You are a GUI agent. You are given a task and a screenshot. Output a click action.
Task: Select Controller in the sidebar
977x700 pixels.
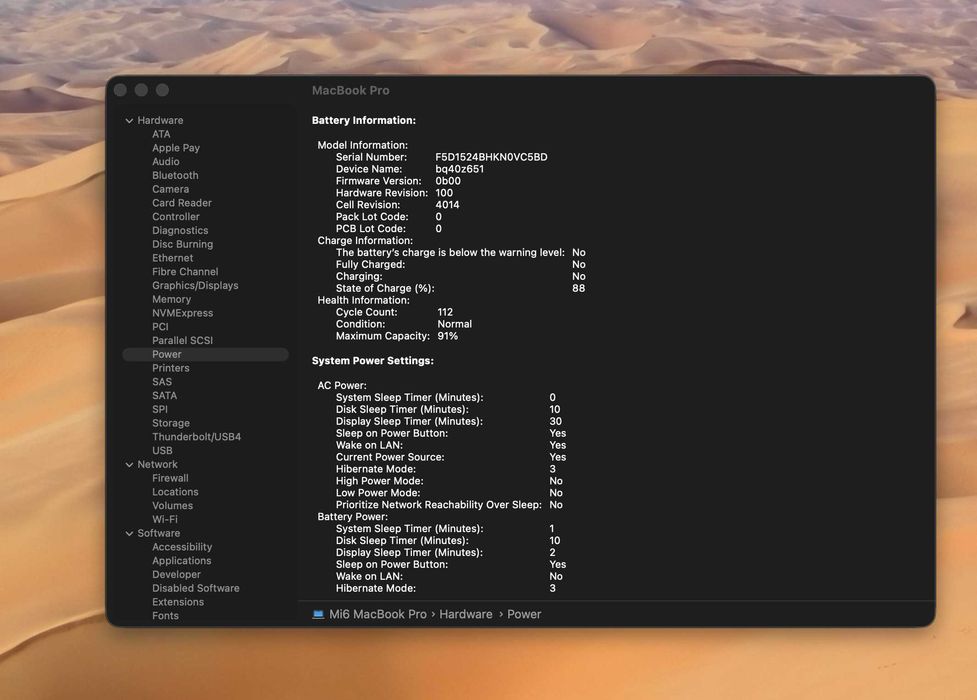176,216
